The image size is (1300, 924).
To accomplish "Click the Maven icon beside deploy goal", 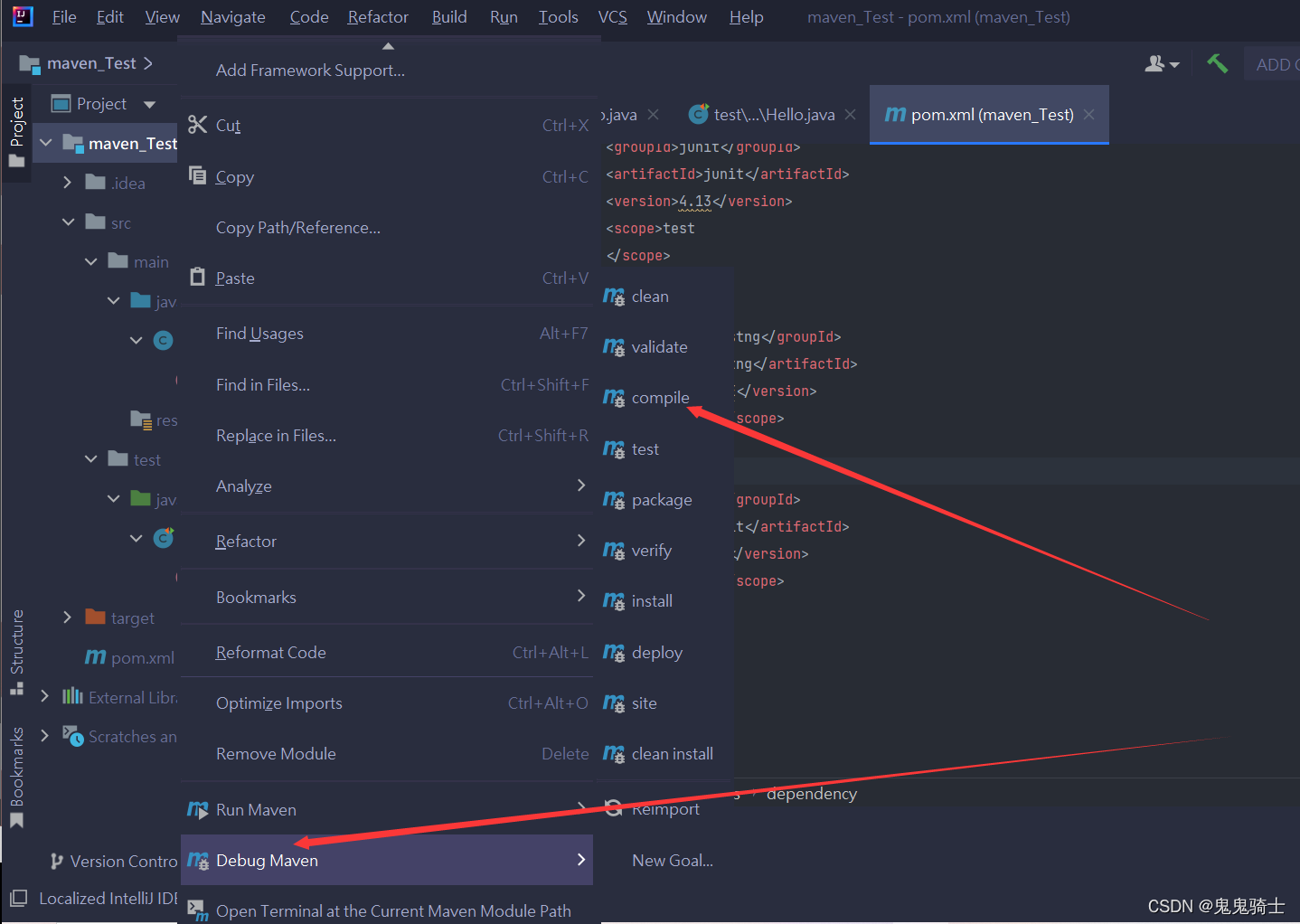I will tap(614, 653).
